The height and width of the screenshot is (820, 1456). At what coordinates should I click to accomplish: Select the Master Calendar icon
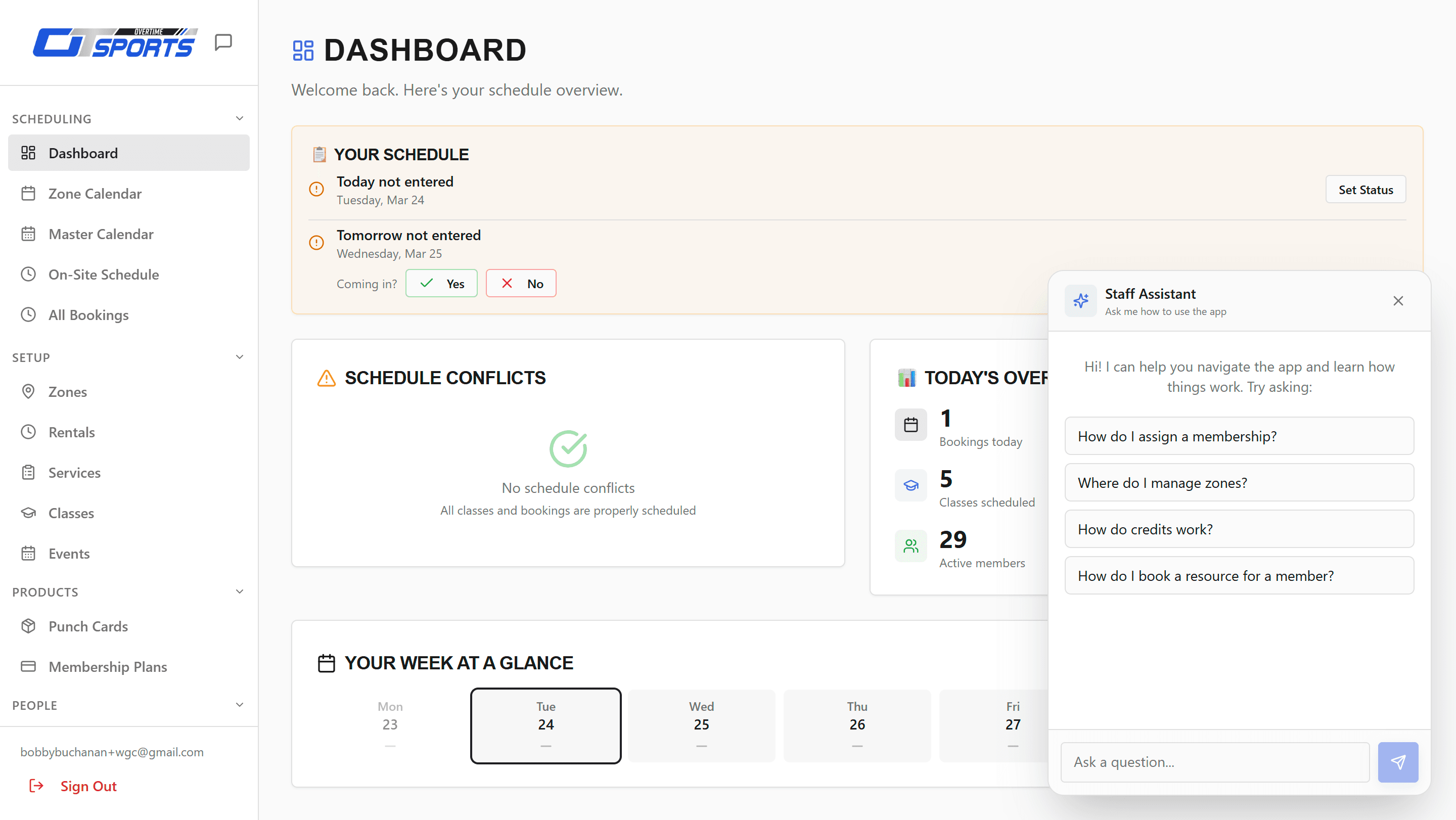point(28,234)
